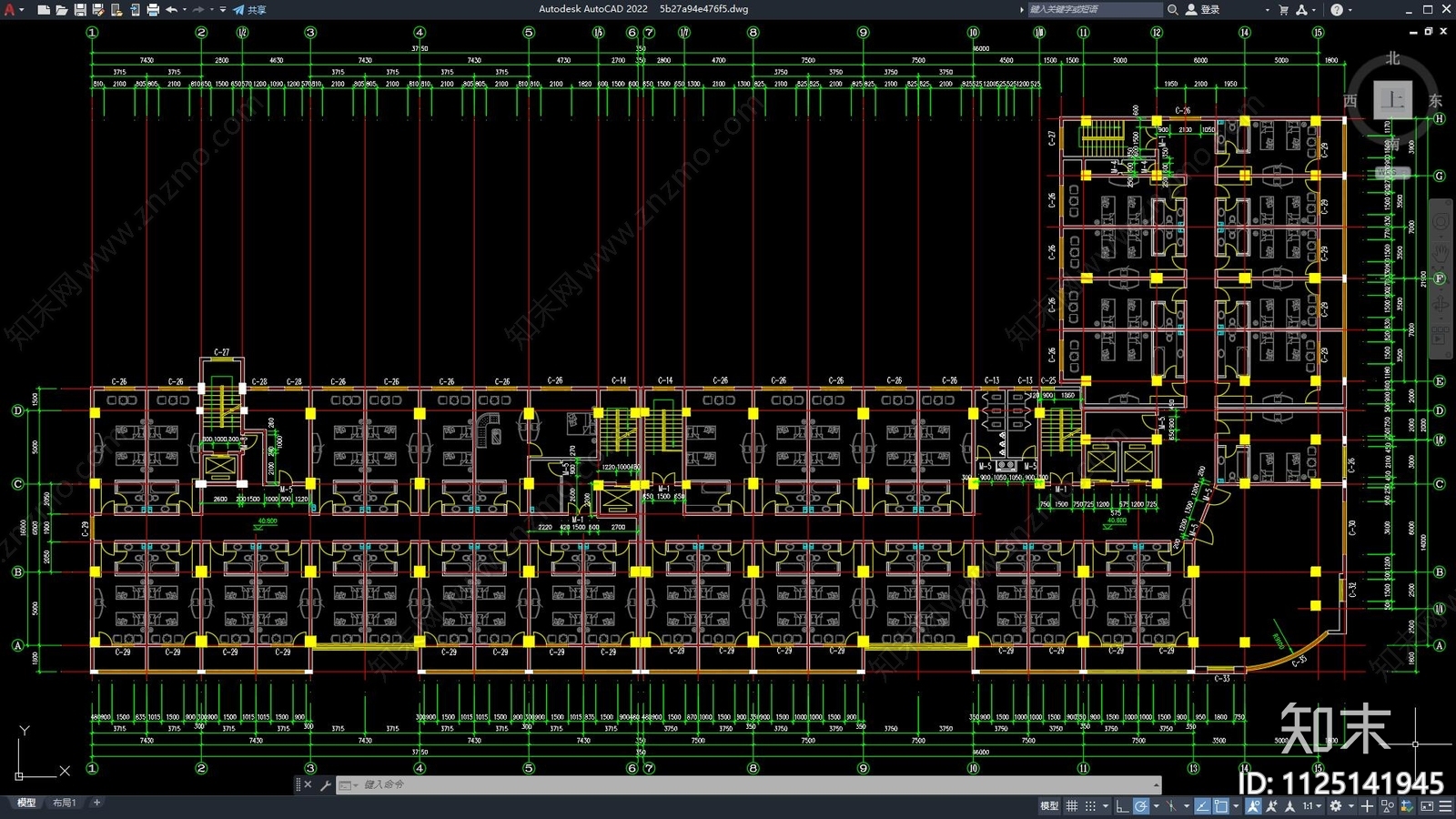This screenshot has width=1456, height=819.
Task: Click the keyword search input field
Action: point(1095,9)
